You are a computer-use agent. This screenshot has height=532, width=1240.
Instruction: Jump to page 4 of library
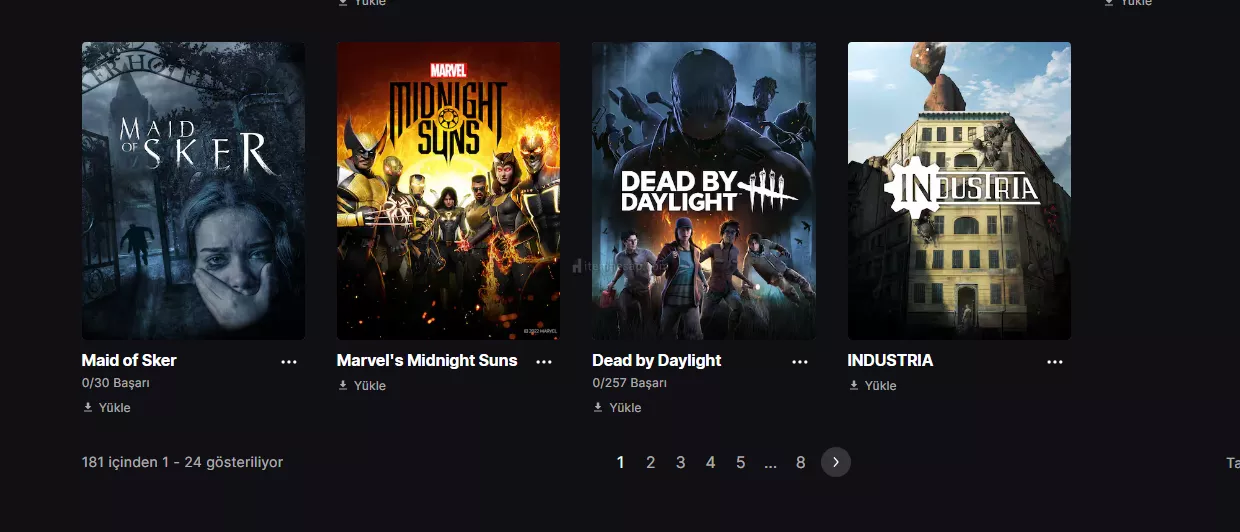pyautogui.click(x=711, y=462)
